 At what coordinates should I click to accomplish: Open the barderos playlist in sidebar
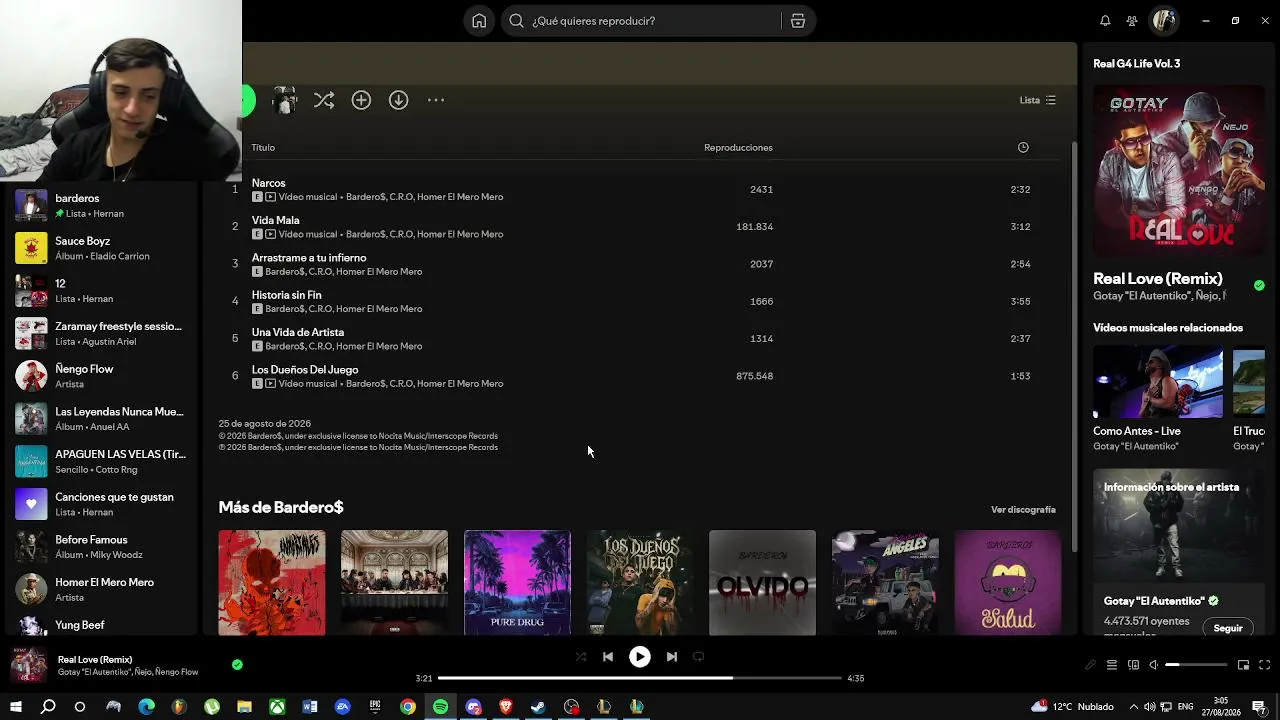[x=100, y=205]
